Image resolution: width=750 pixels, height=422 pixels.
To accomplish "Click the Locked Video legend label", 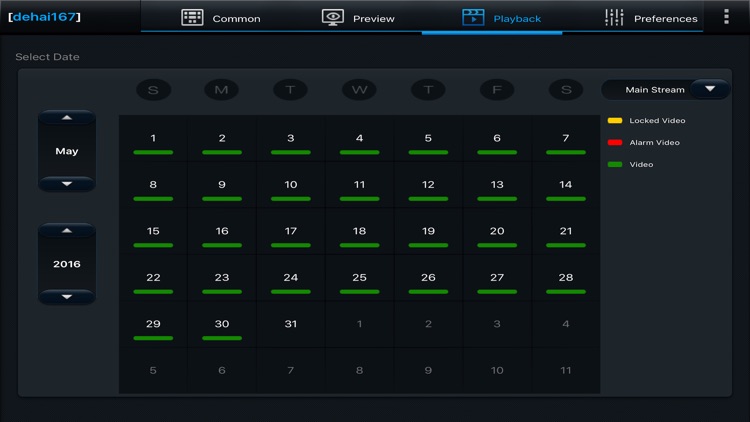I will [x=657, y=121].
